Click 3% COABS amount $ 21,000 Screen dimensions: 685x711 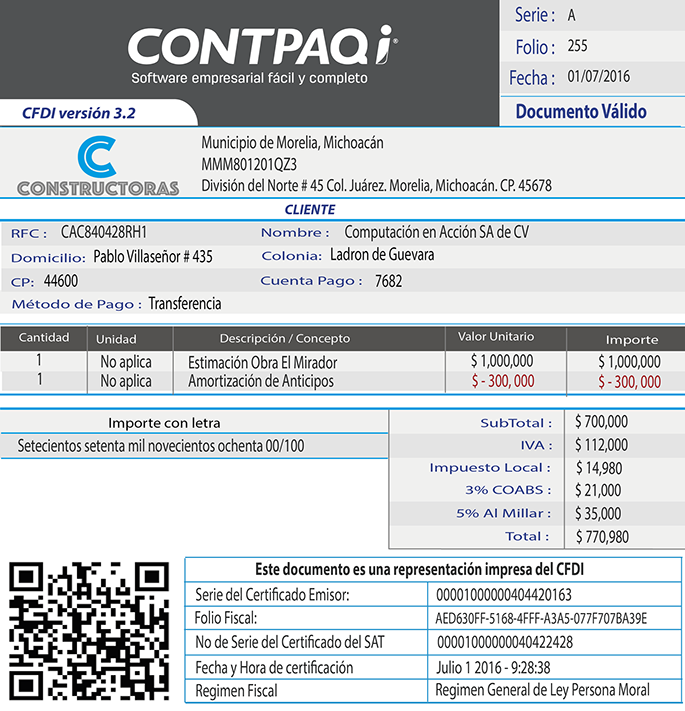pos(598,490)
